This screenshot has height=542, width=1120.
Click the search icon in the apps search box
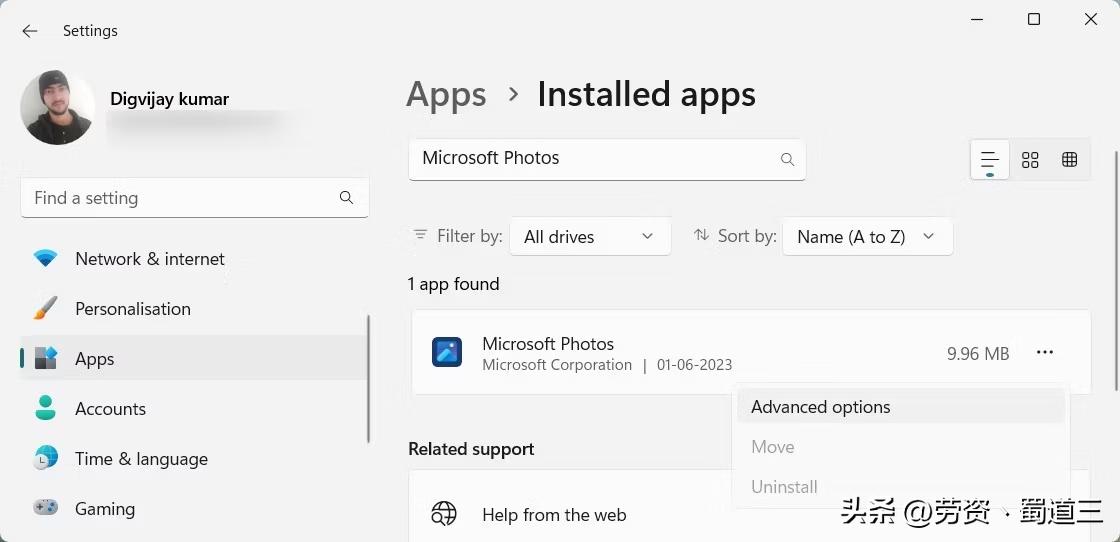787,159
